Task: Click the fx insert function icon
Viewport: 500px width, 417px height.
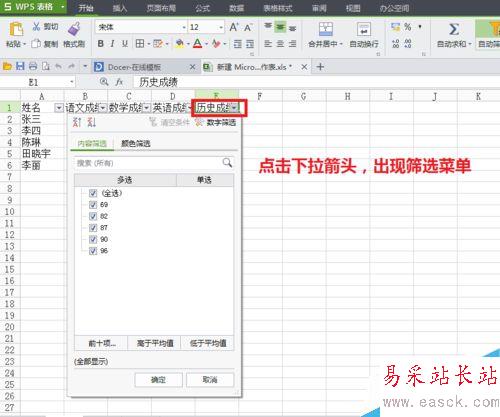Action: (x=119, y=82)
